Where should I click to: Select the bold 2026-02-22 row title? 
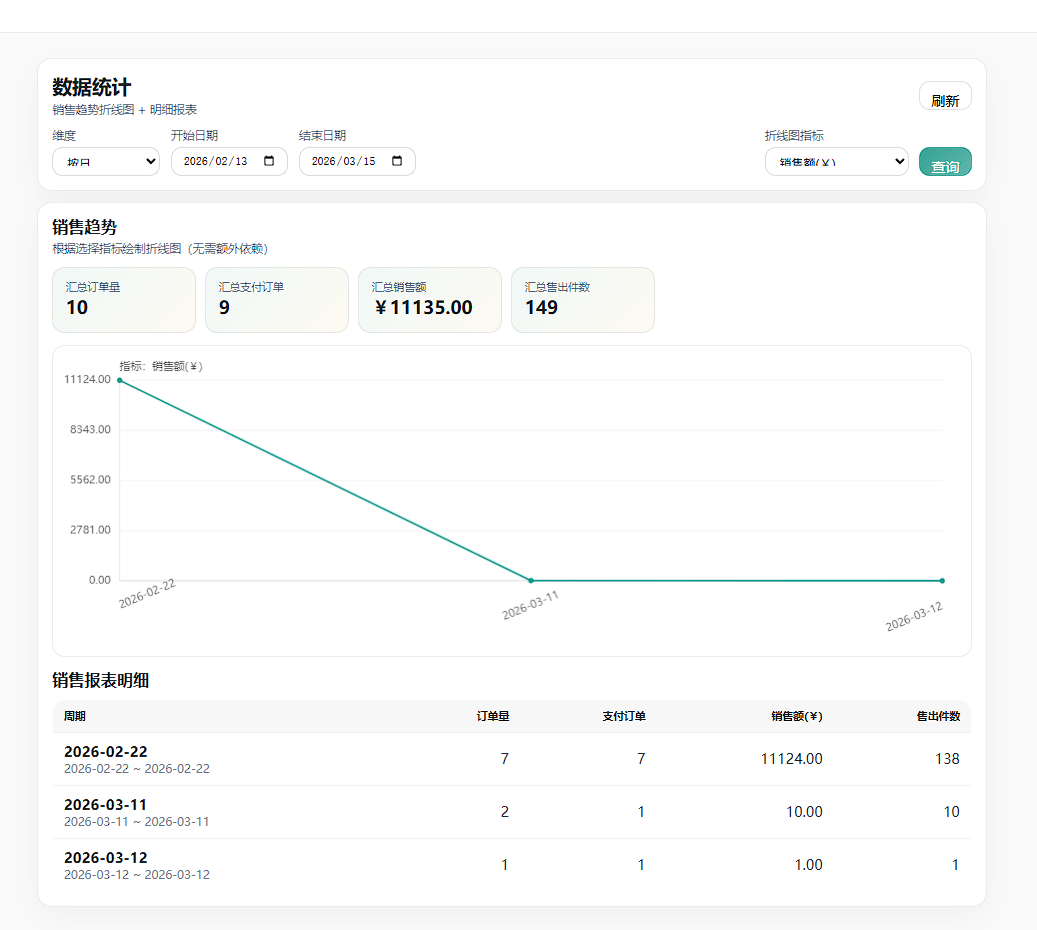tap(106, 752)
